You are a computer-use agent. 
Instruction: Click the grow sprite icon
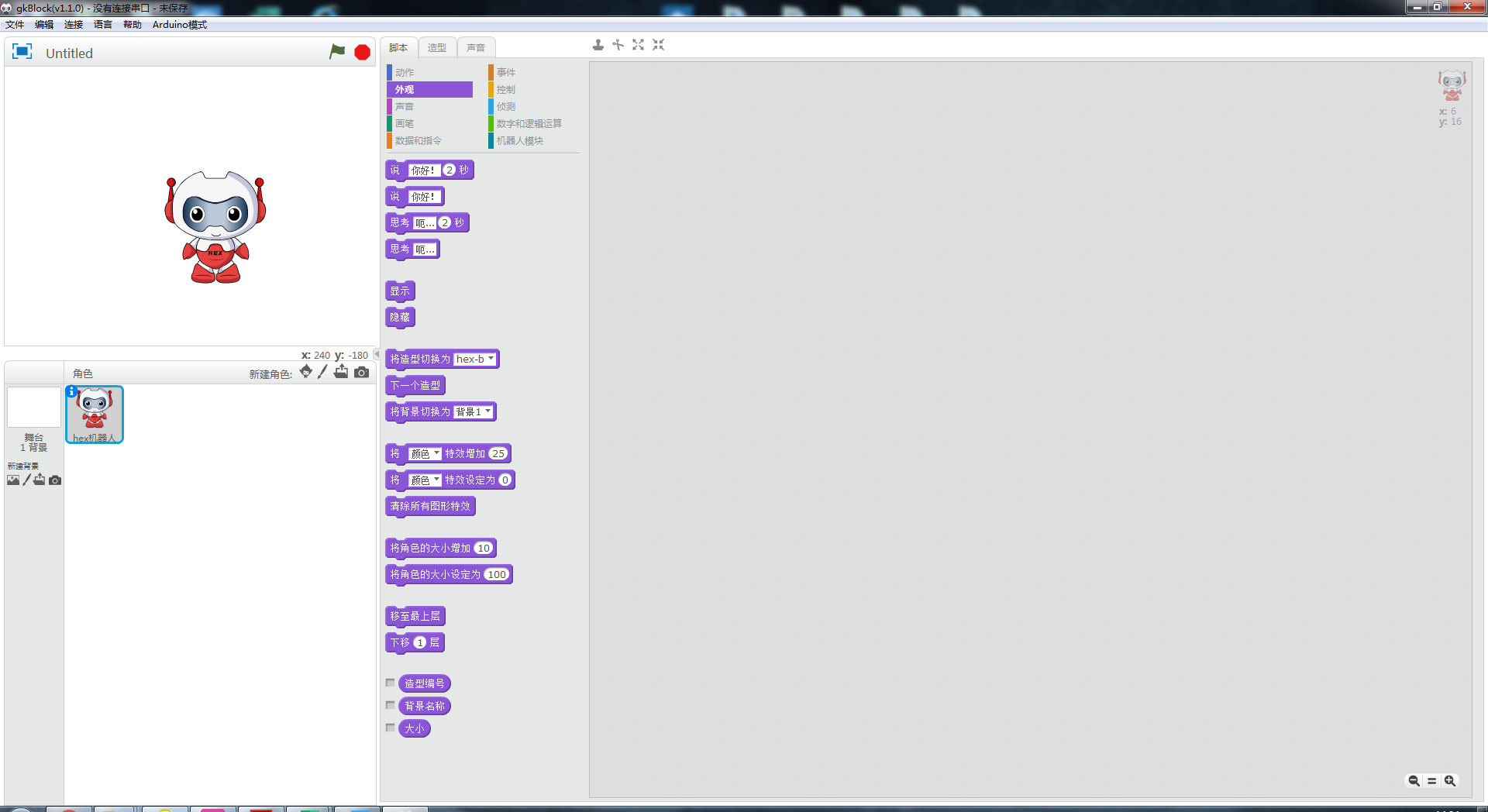point(638,45)
